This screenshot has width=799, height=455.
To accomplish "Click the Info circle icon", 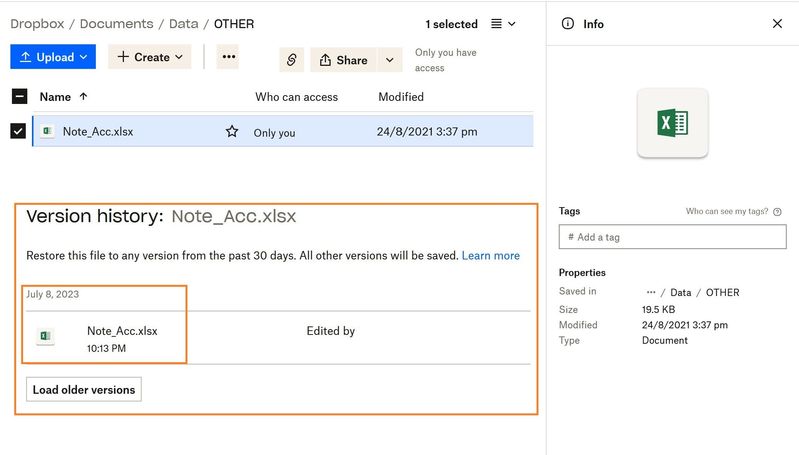I will click(x=568, y=24).
